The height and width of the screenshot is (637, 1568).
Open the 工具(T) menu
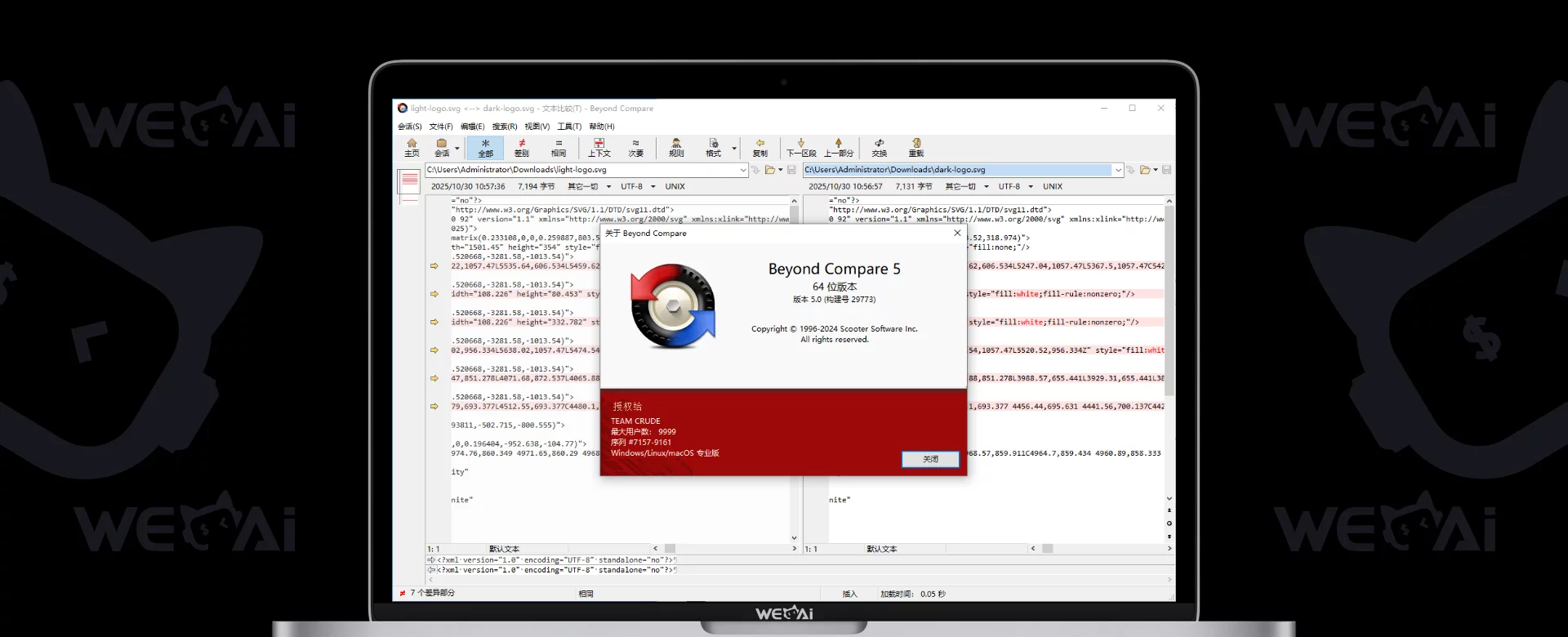point(569,127)
